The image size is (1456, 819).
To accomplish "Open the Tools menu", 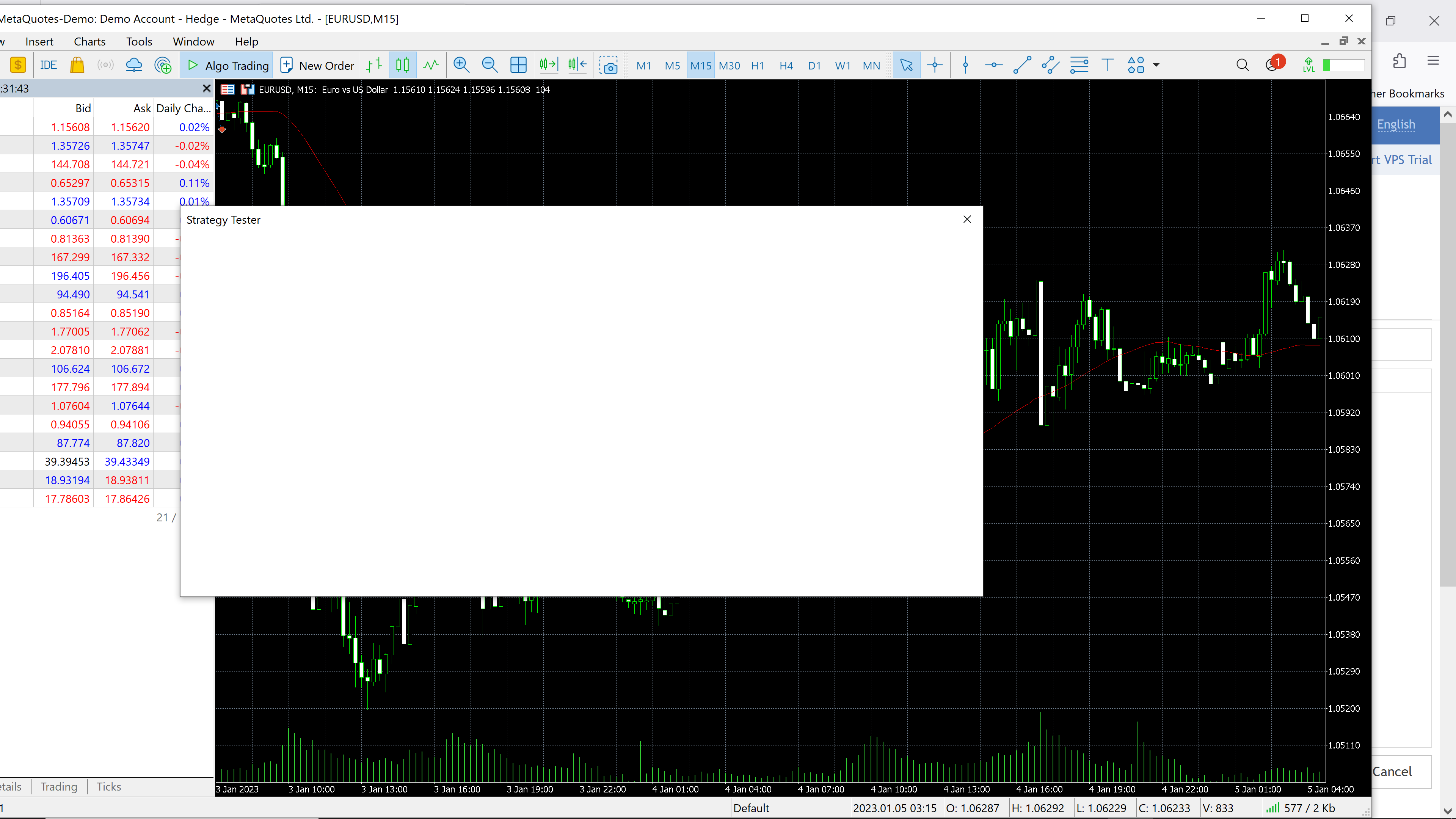I will [139, 41].
